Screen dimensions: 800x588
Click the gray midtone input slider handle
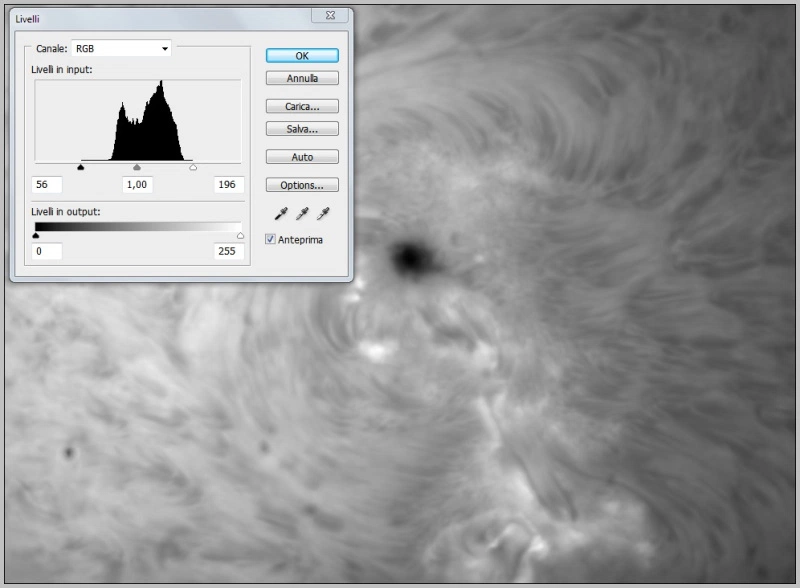137,168
